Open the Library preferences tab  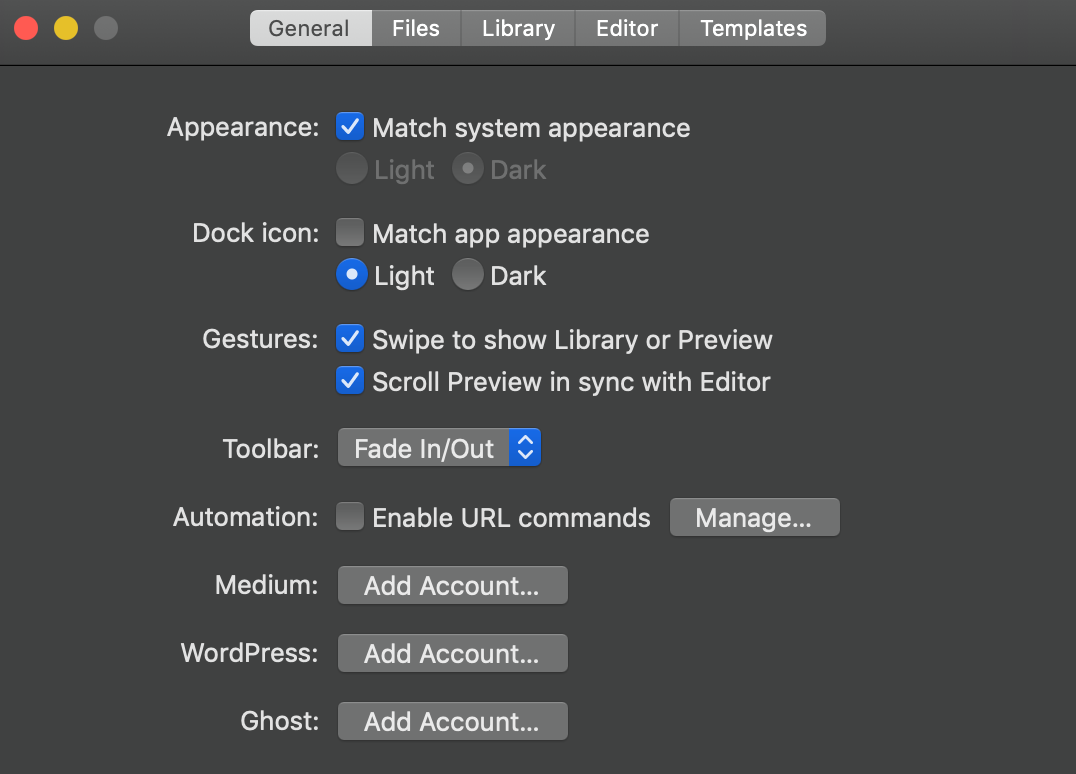pyautogui.click(x=518, y=28)
